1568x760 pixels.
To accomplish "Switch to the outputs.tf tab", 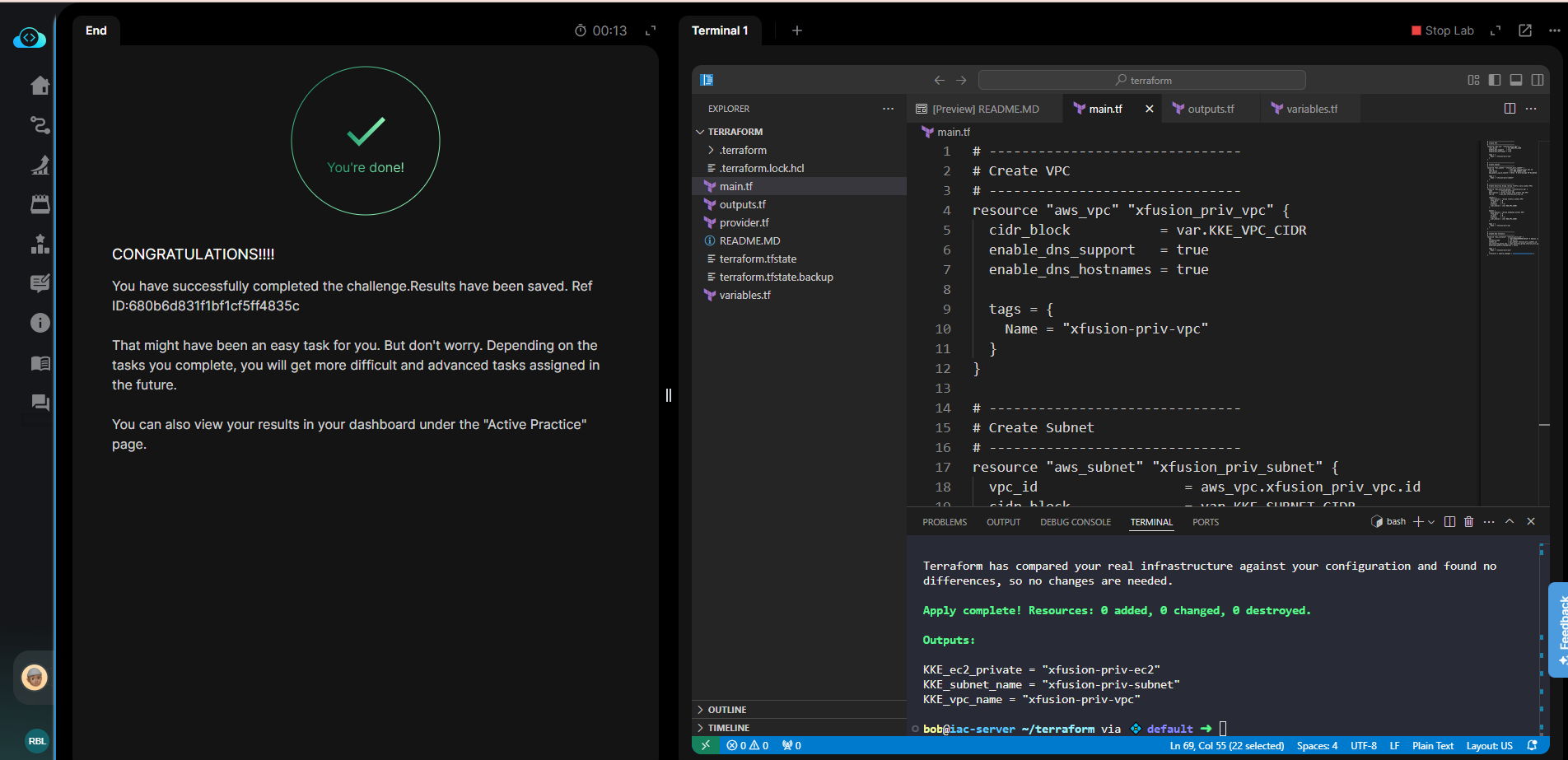I will 1210,109.
